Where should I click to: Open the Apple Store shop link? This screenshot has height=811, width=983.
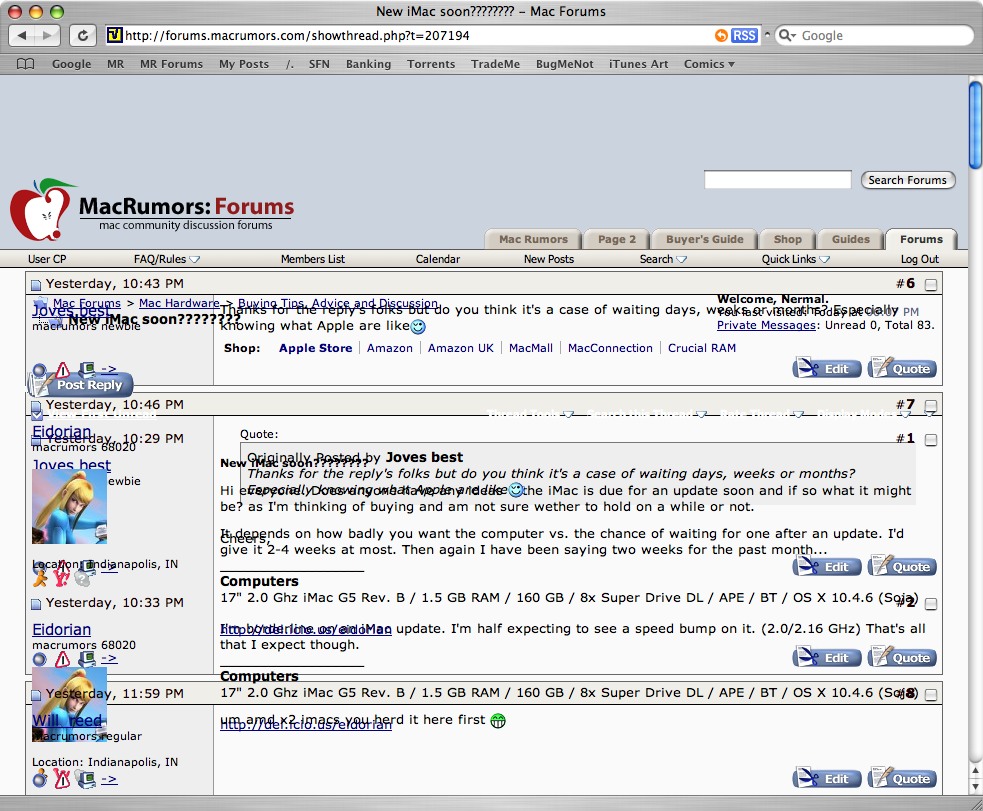(x=315, y=348)
